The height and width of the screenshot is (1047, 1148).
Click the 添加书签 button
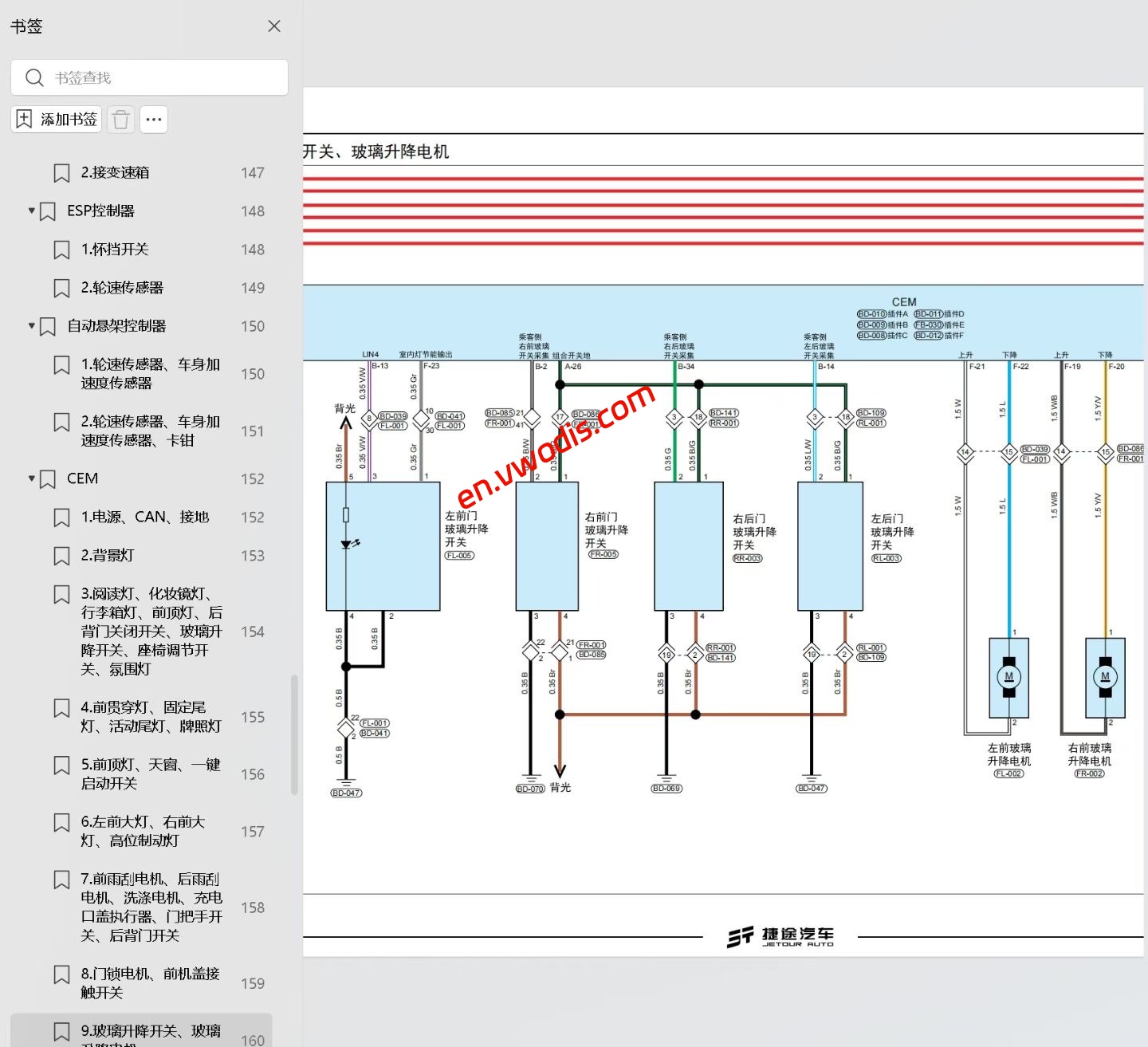tap(56, 118)
